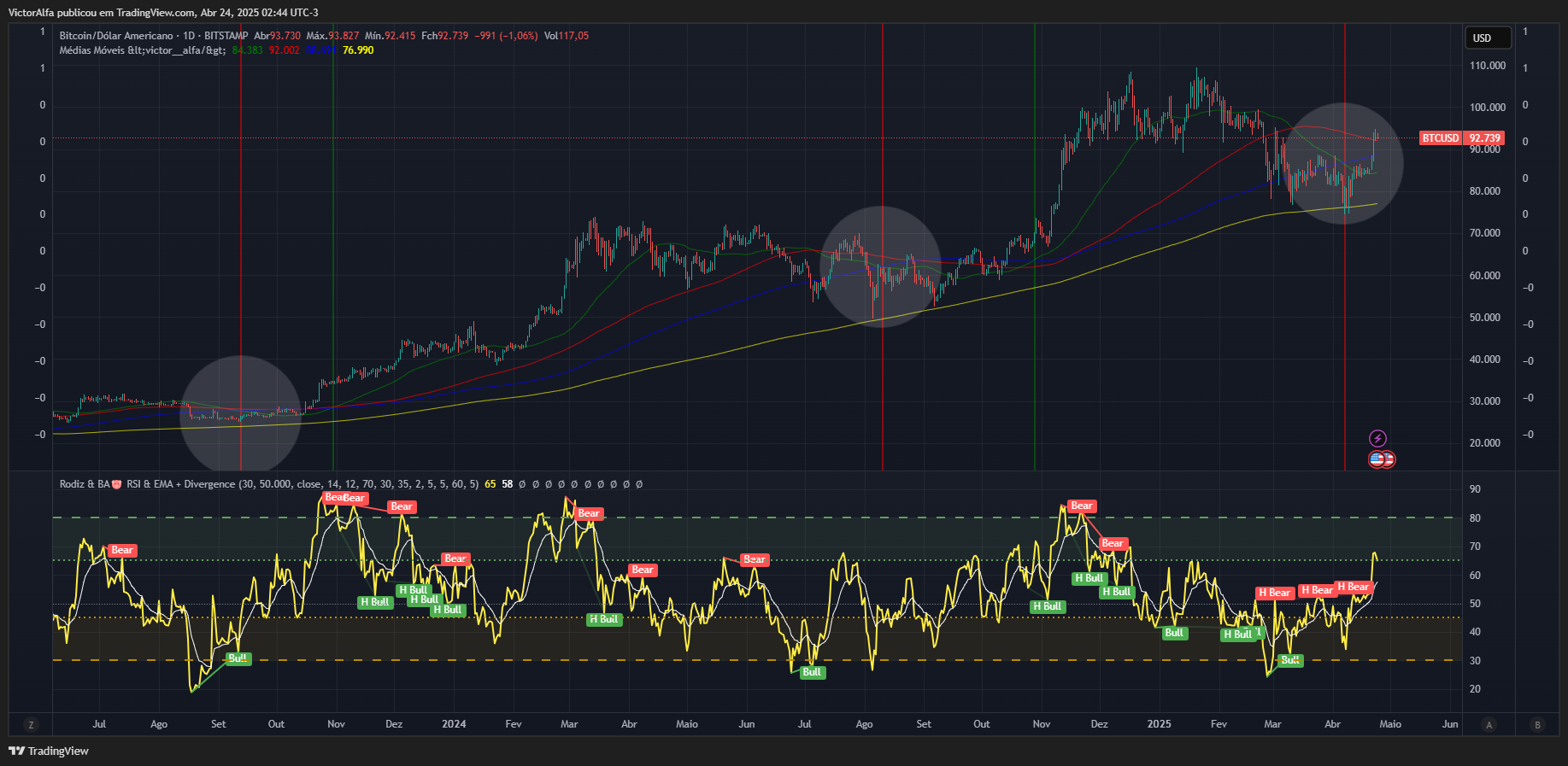Open the USD currency selector
The image size is (1568, 766).
point(1487,38)
